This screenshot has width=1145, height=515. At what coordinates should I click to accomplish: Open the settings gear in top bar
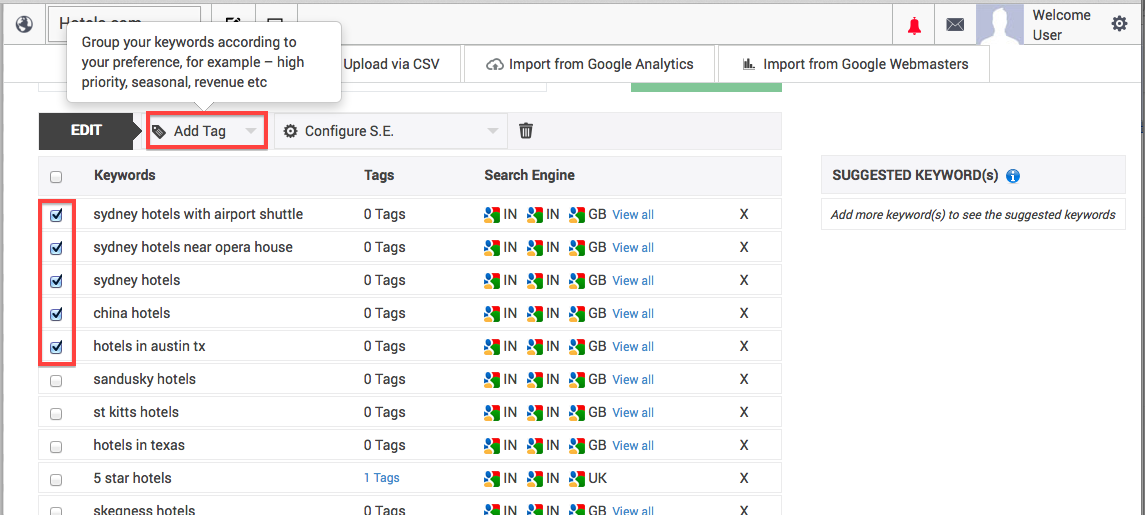click(1119, 24)
